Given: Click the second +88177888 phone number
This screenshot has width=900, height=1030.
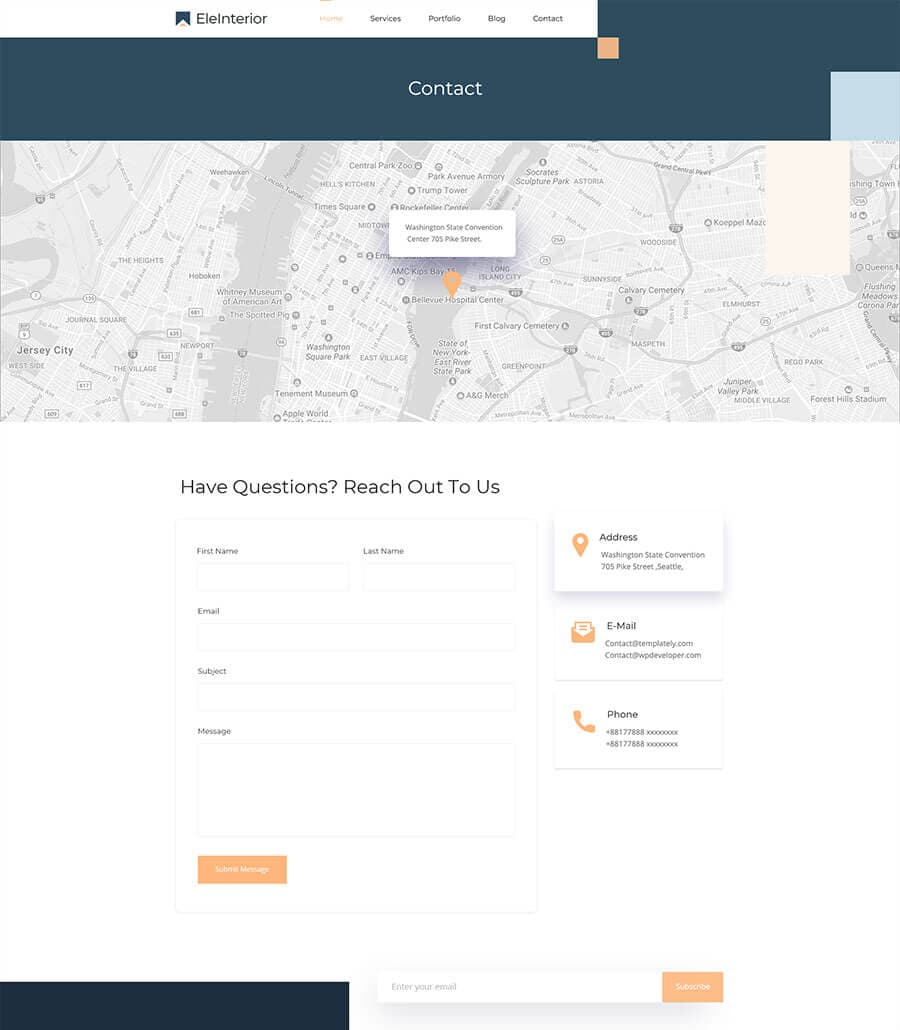Looking at the screenshot, I should [x=642, y=744].
